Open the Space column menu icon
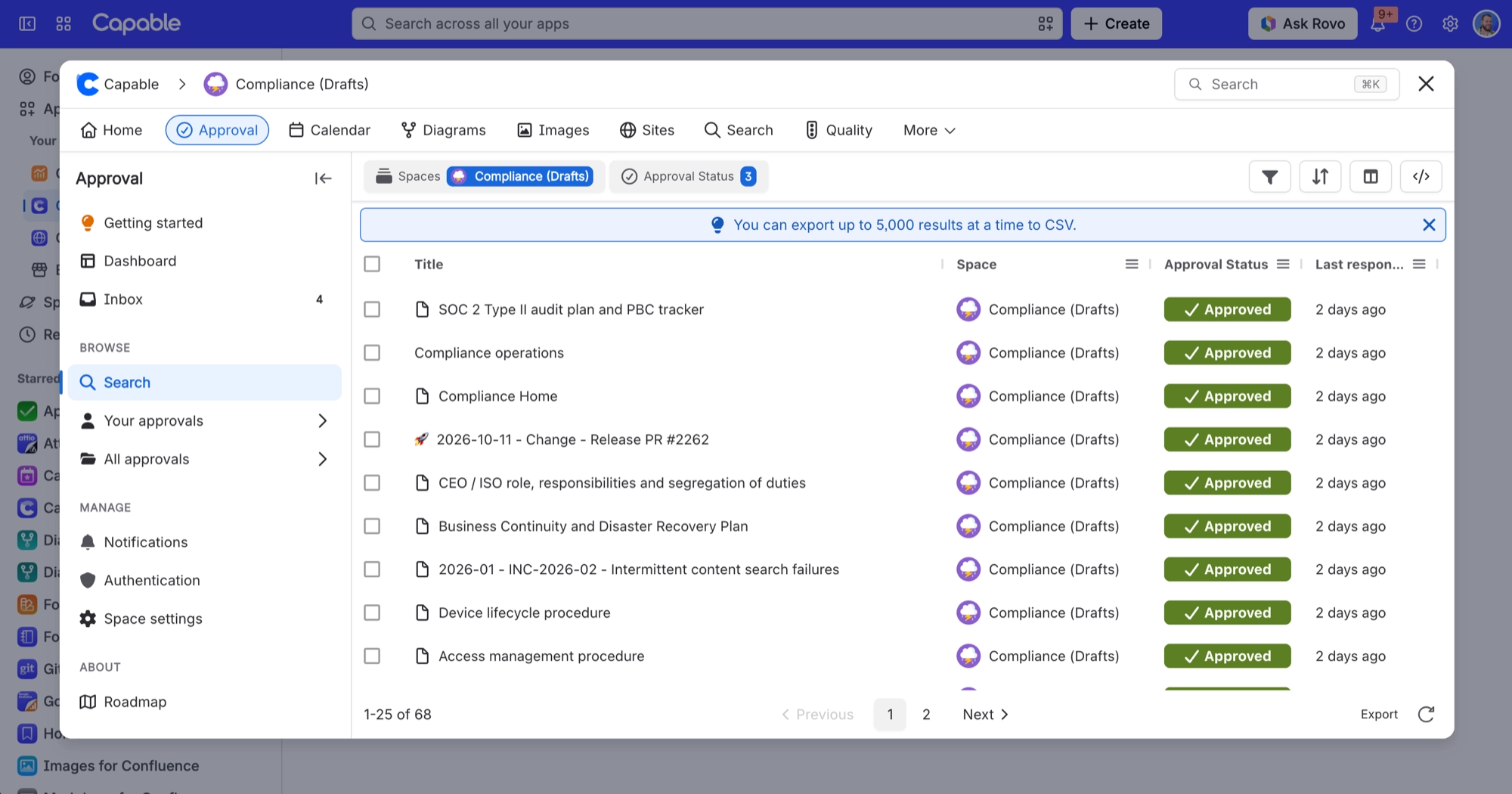 coord(1132,265)
